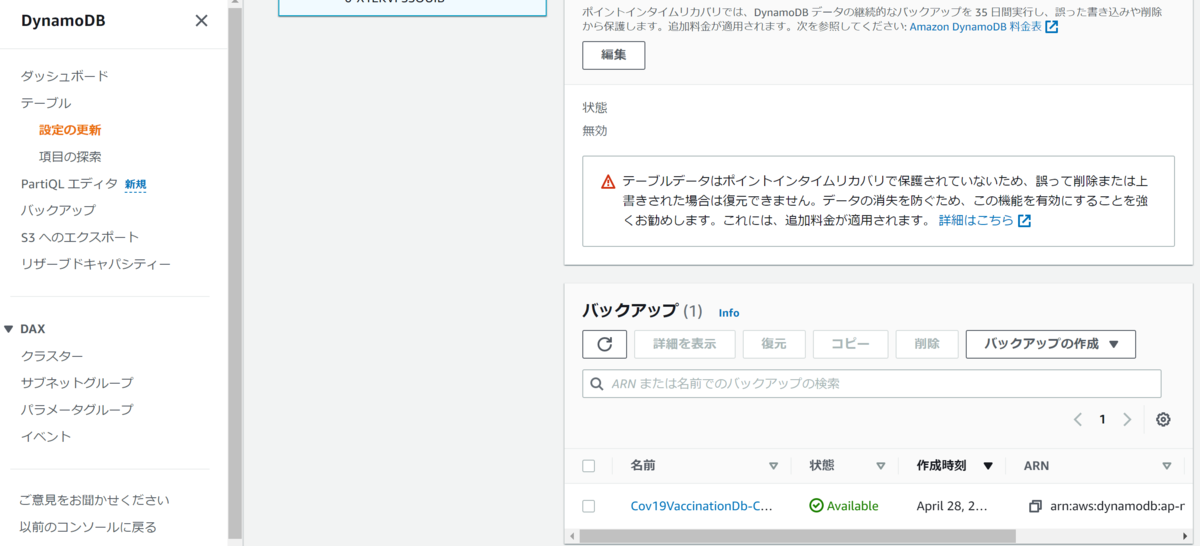Go to previous page of backups

click(x=1078, y=420)
